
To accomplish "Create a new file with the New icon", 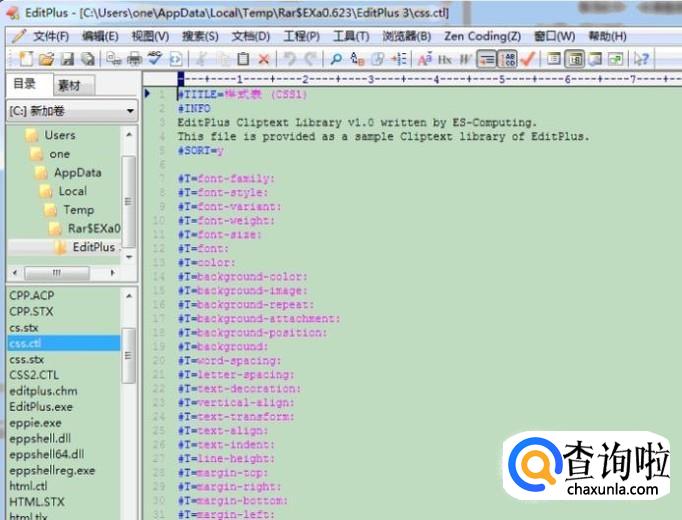I will pyautogui.click(x=26, y=59).
